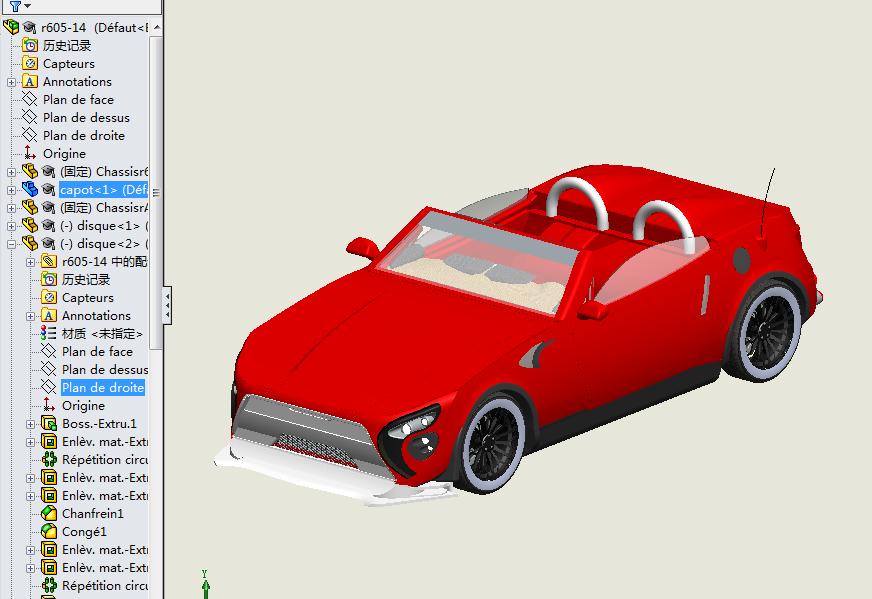Click the first Répétition circulaire pattern icon
Screen dimensions: 872x599
pos(49,460)
